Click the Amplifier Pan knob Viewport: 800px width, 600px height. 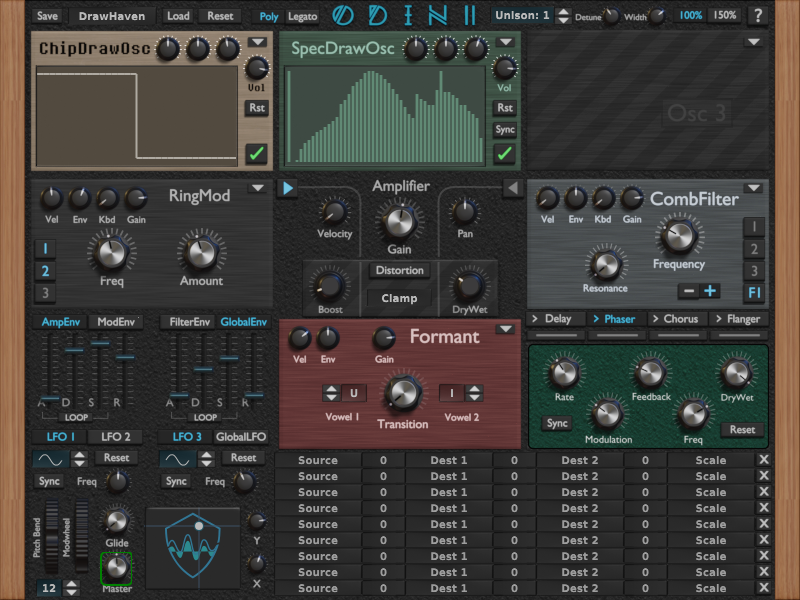(465, 212)
